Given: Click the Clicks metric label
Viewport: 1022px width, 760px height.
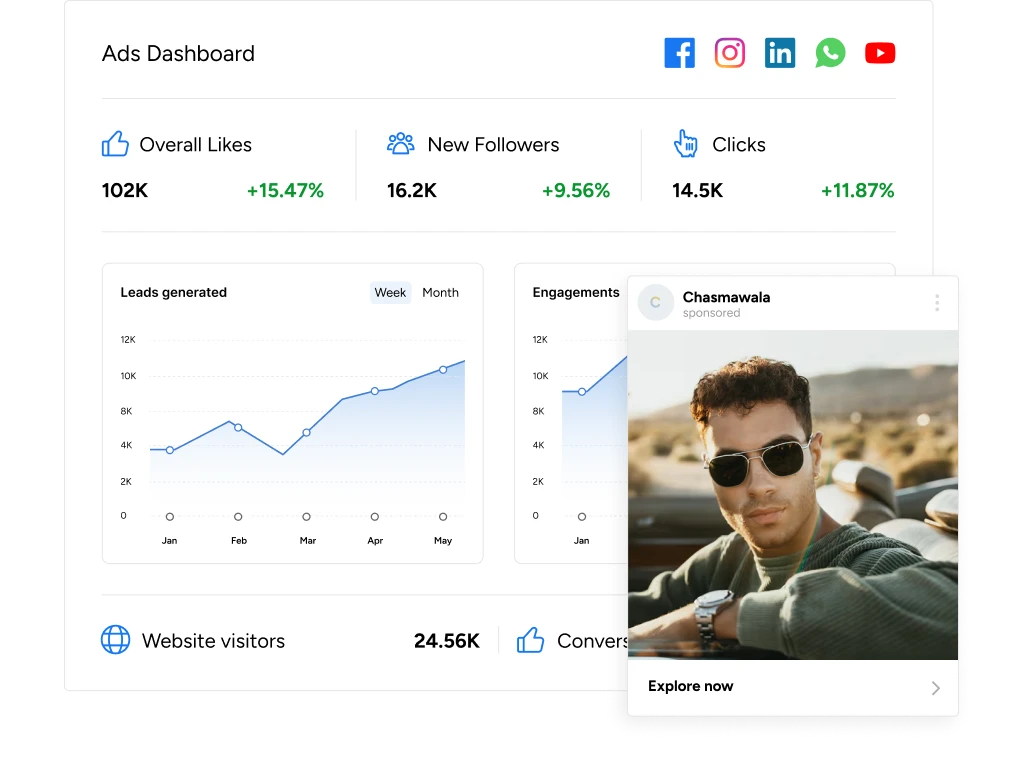Looking at the screenshot, I should (738, 145).
